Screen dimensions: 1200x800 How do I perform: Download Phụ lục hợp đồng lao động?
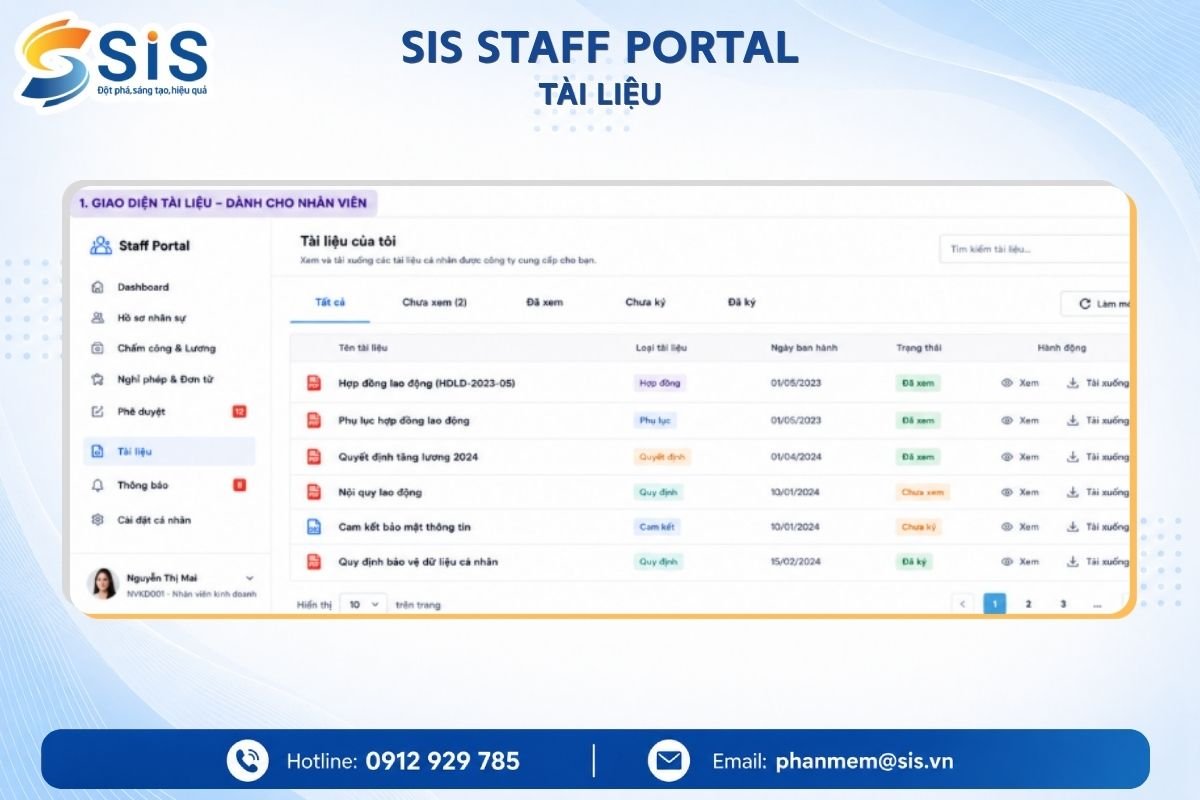(x=1097, y=420)
